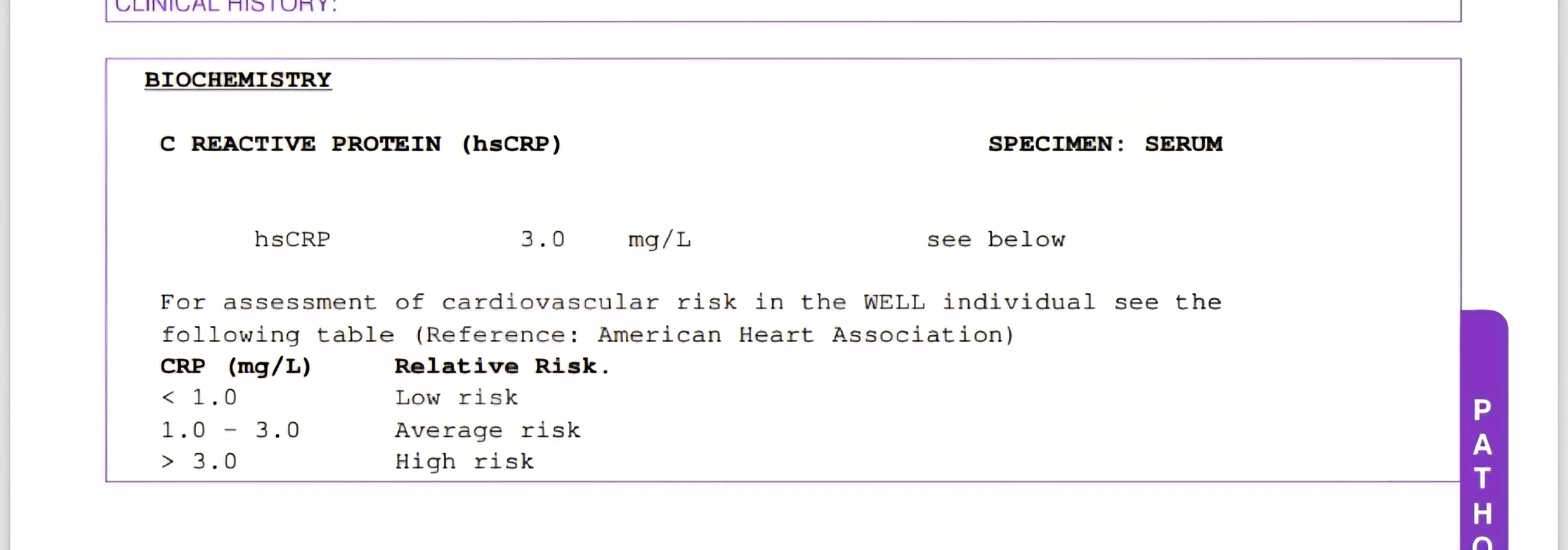
Task: Click the purple PATHO side tab
Action: click(1483, 463)
